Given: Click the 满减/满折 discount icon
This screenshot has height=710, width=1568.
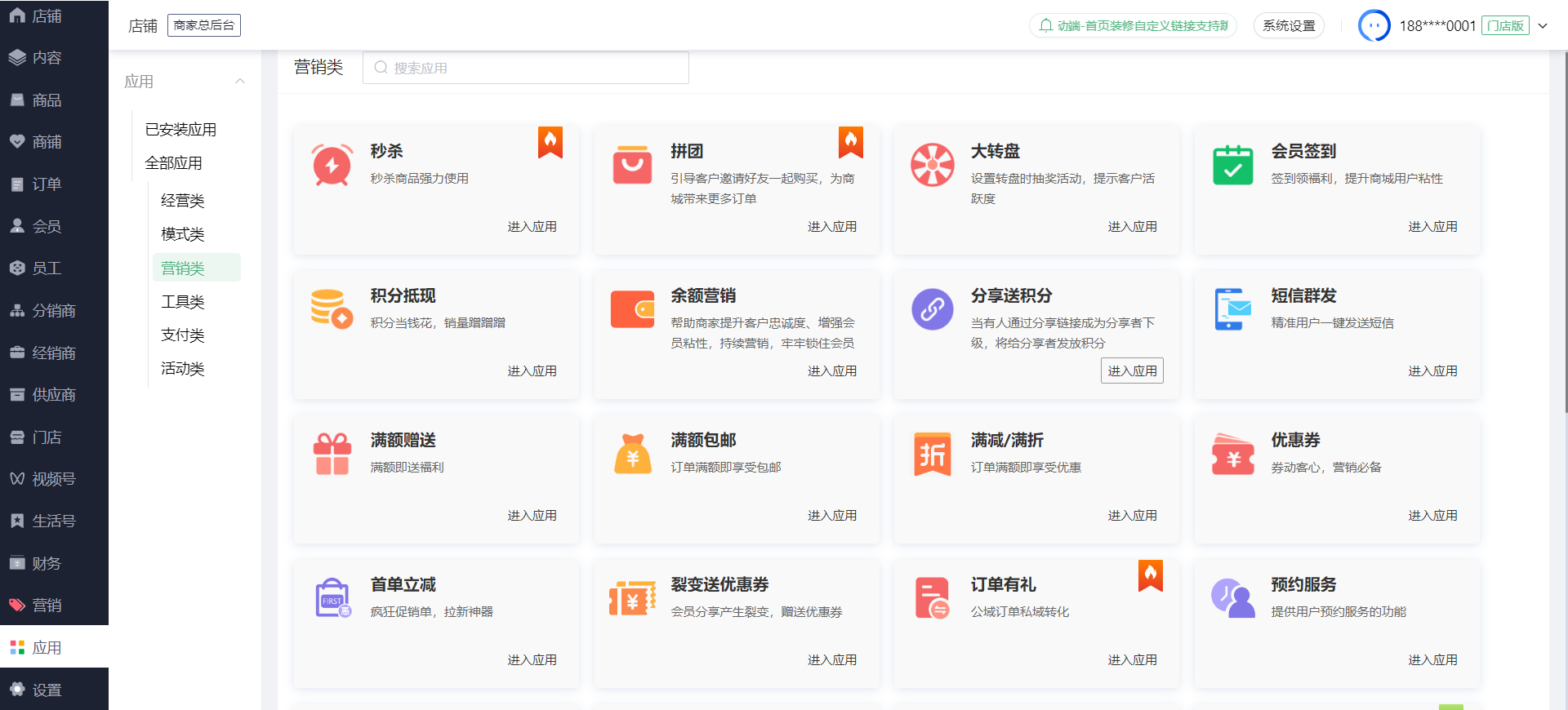Looking at the screenshot, I should pos(932,453).
